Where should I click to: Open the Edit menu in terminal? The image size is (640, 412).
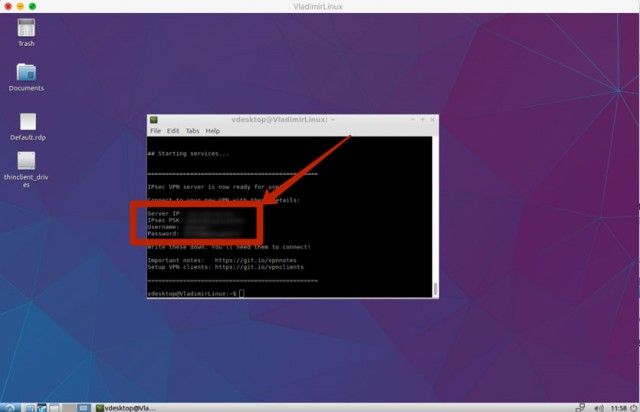(x=173, y=131)
